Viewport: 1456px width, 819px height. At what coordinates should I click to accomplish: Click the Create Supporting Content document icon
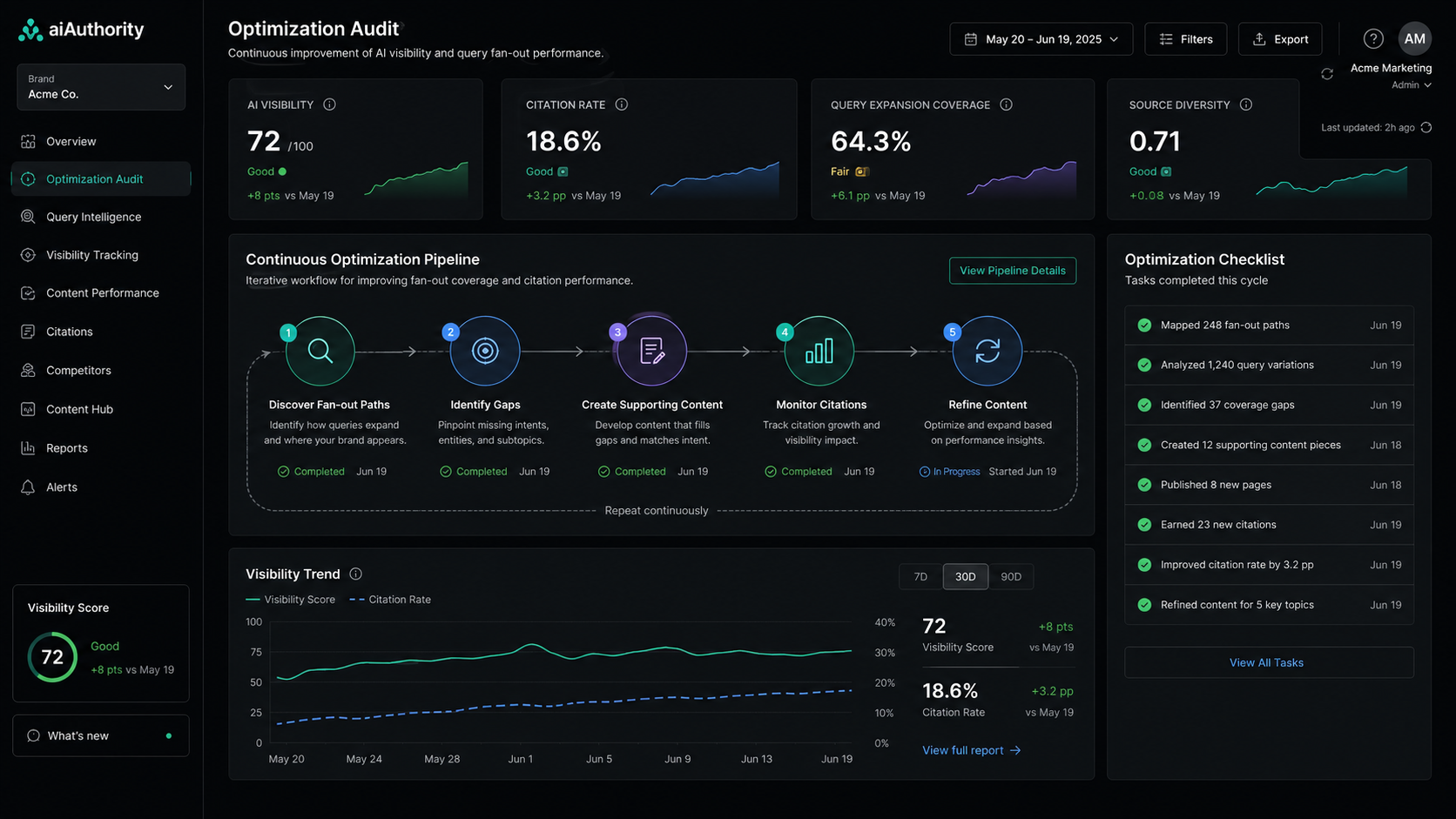coord(652,351)
